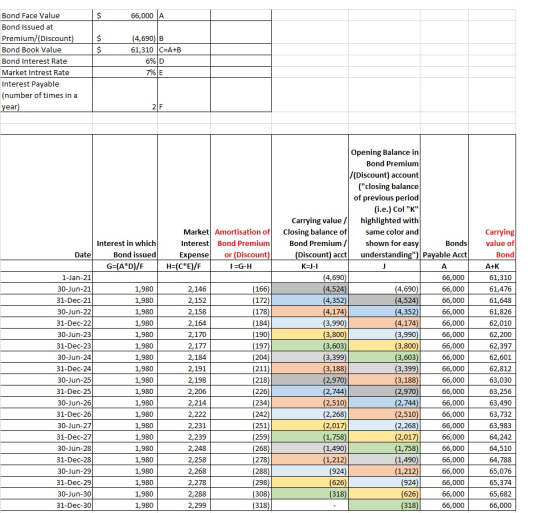Select the 2,184 interest expense cell
This screenshot has height=513, width=560.
tap(184, 358)
